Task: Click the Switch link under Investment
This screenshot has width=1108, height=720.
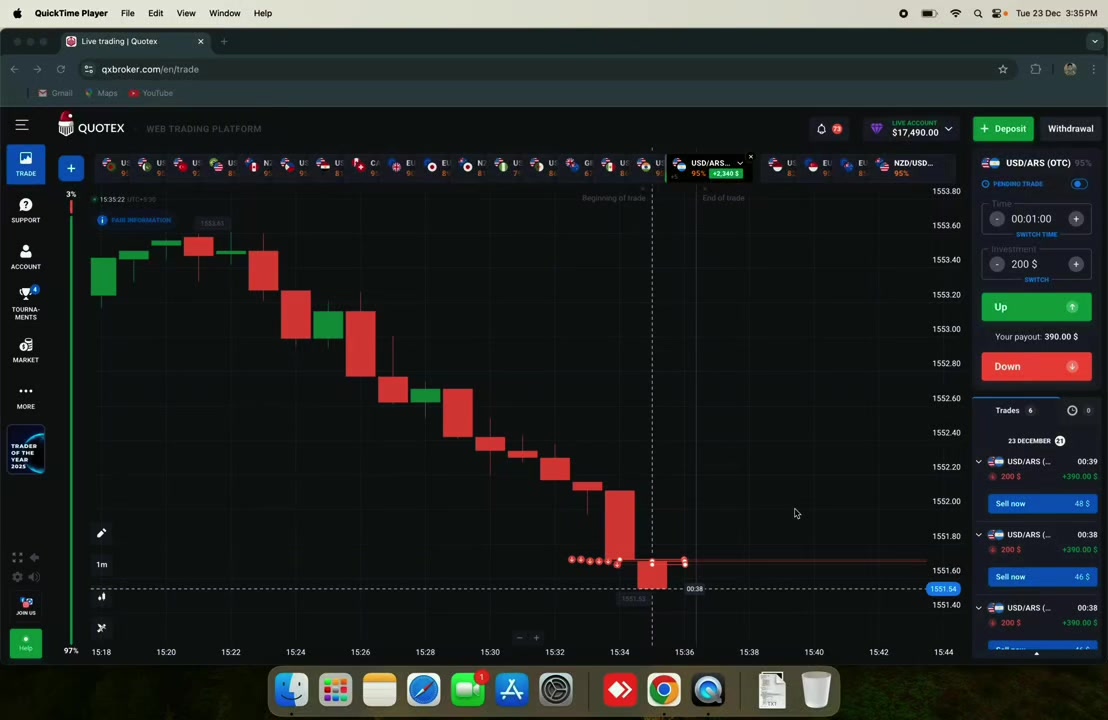Action: [1036, 280]
